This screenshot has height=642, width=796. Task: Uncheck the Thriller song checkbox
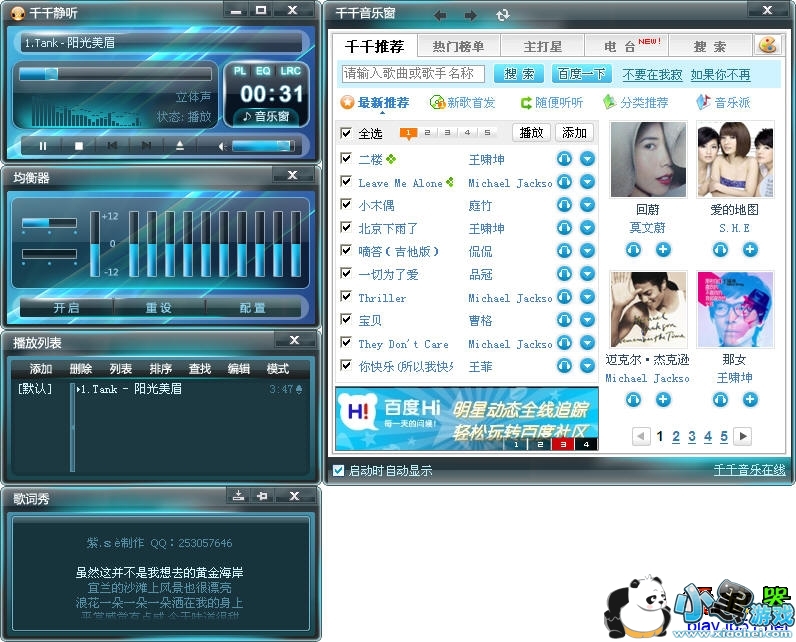click(346, 296)
